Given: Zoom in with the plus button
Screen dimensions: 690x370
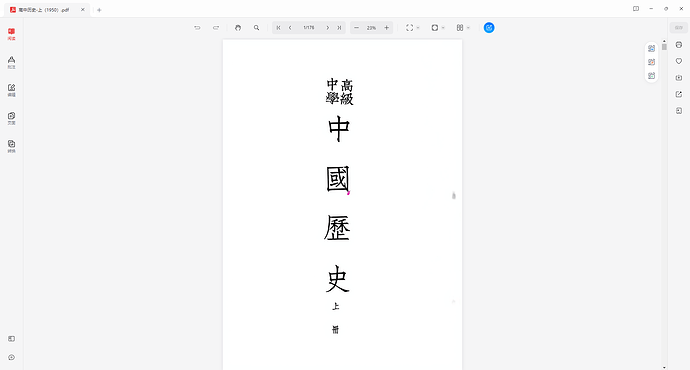Looking at the screenshot, I should 386,28.
